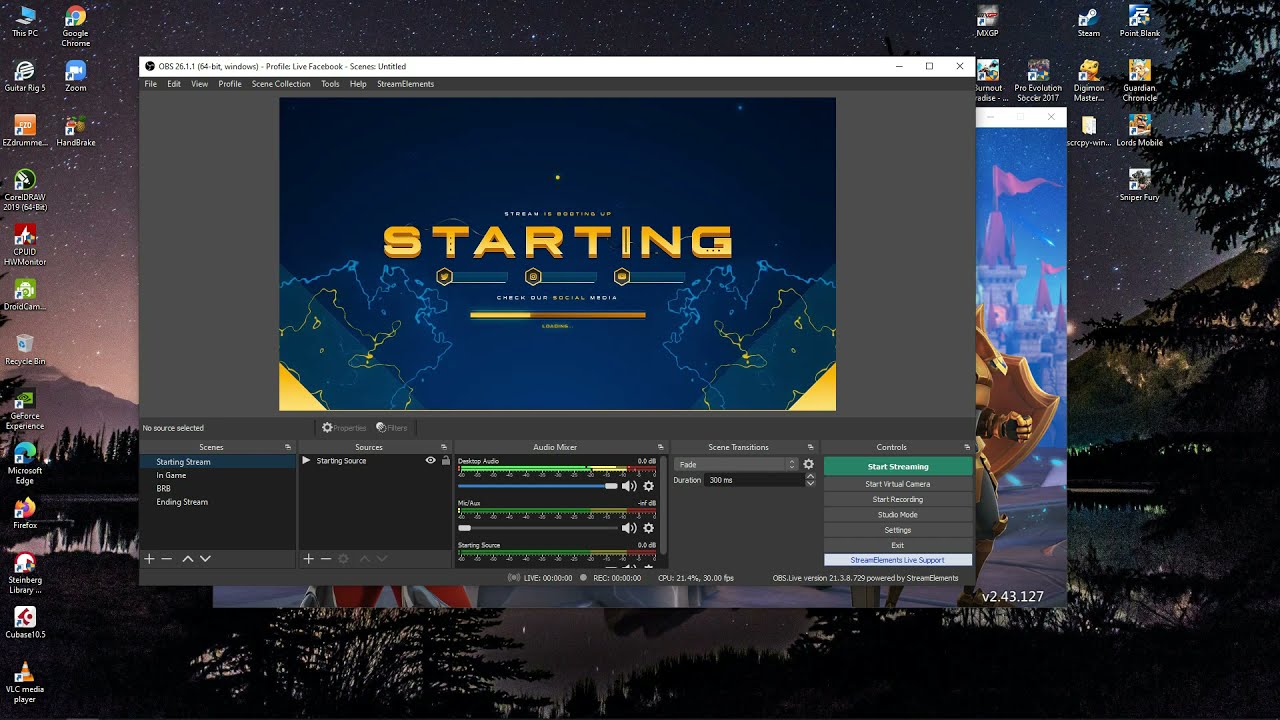Hide Starting Source with the eye icon
The width and height of the screenshot is (1280, 720).
point(431,461)
